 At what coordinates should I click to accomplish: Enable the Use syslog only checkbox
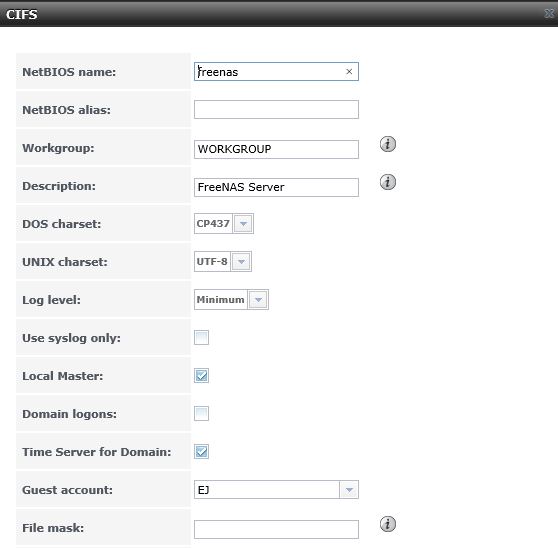[x=201, y=337]
